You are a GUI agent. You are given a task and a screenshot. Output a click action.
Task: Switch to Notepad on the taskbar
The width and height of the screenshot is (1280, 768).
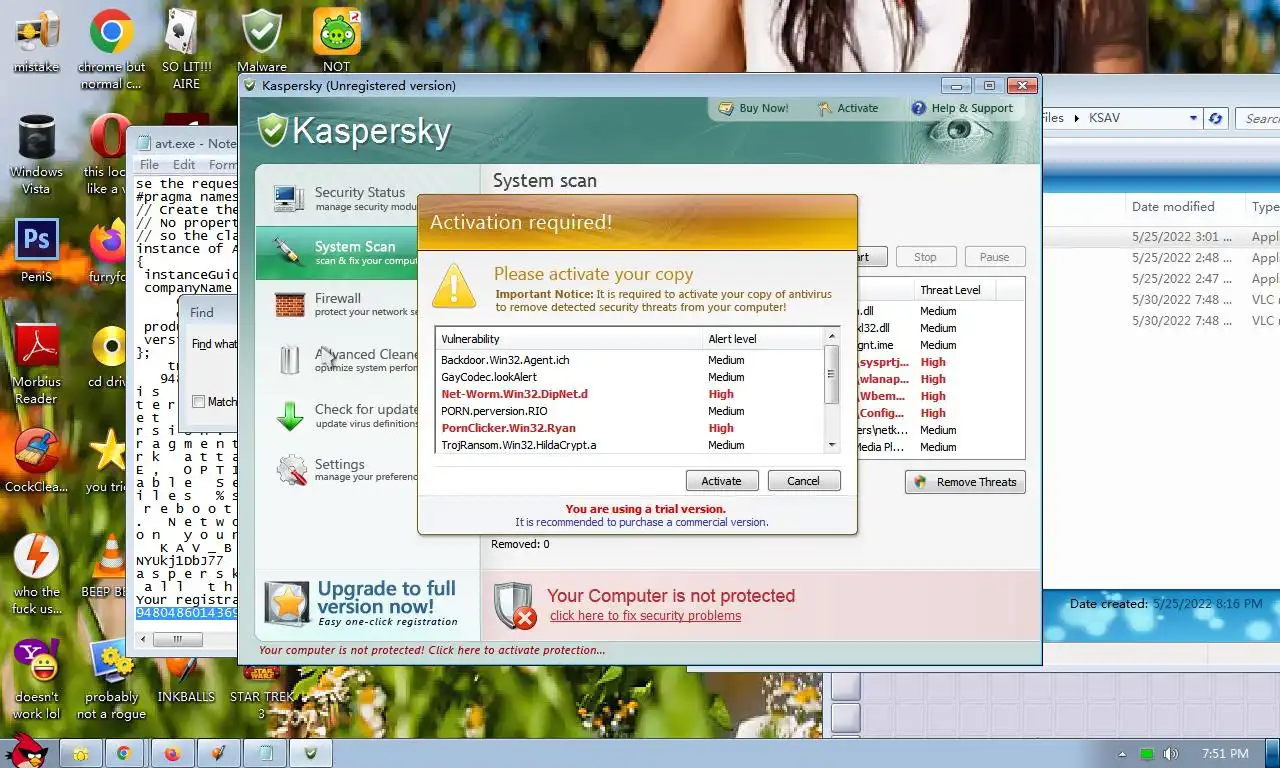coord(265,754)
